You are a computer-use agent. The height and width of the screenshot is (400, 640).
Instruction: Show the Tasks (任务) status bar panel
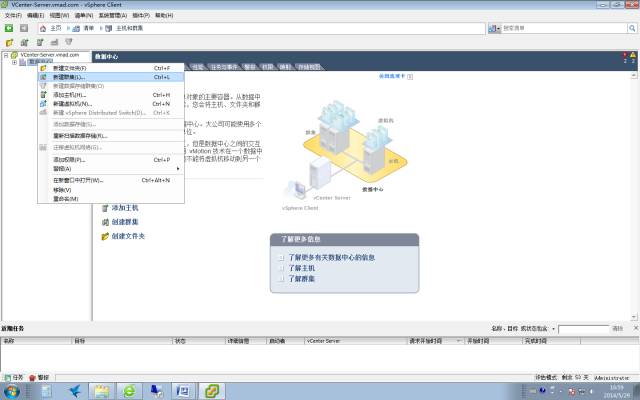tap(14, 378)
